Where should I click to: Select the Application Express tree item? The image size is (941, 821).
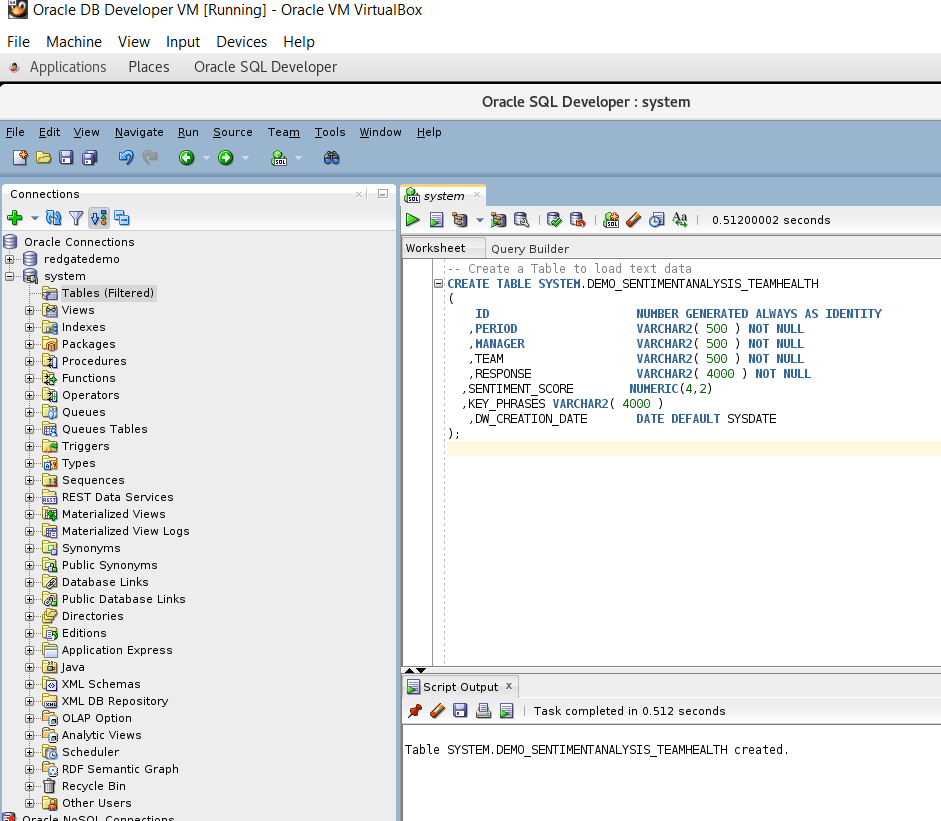pyautogui.click(x=117, y=651)
